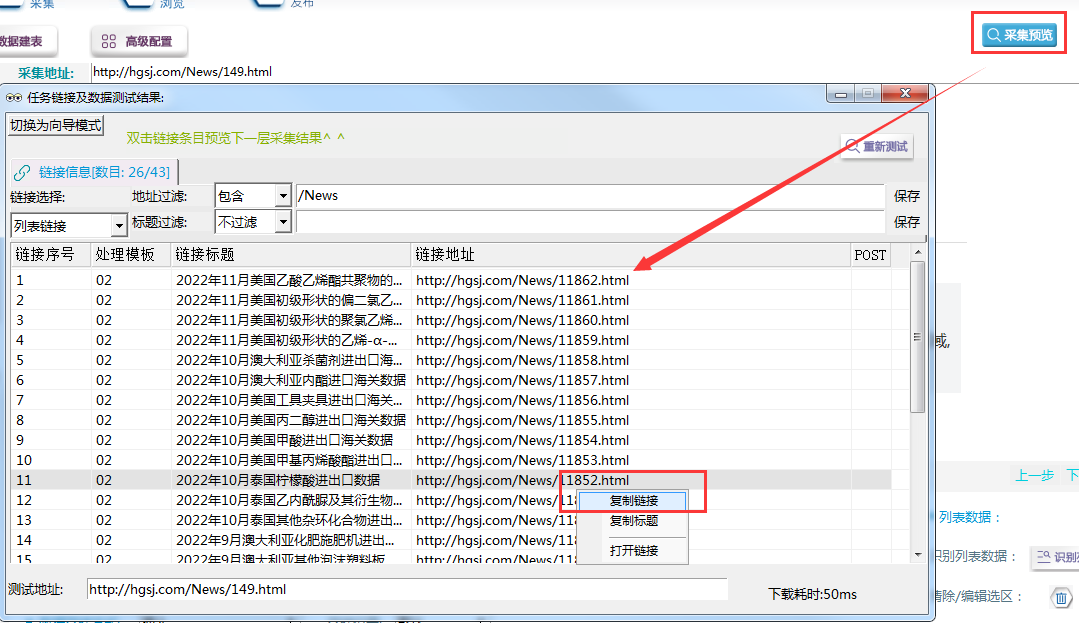This screenshot has height=623, width=1079.
Task: Select row with URL News/11861.html
Action: pyautogui.click(x=451, y=300)
